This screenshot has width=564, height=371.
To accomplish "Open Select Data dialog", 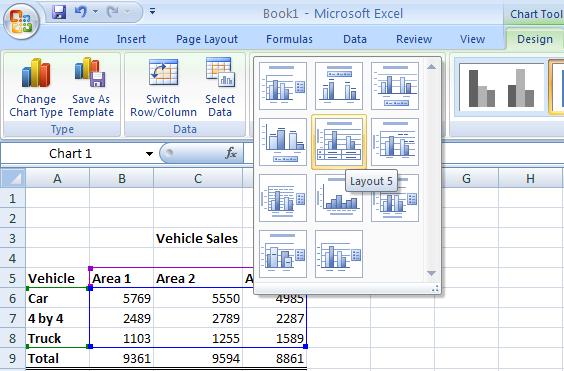I will pos(220,87).
